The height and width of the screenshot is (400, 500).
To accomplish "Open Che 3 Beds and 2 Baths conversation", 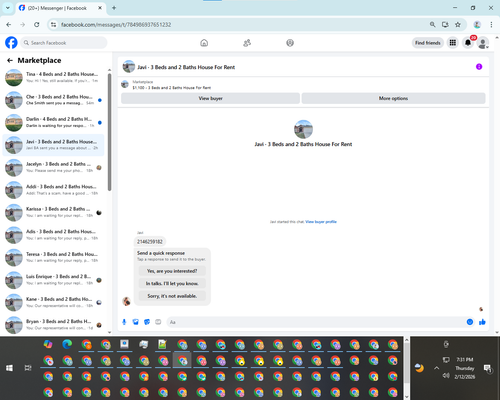I will (x=53, y=100).
